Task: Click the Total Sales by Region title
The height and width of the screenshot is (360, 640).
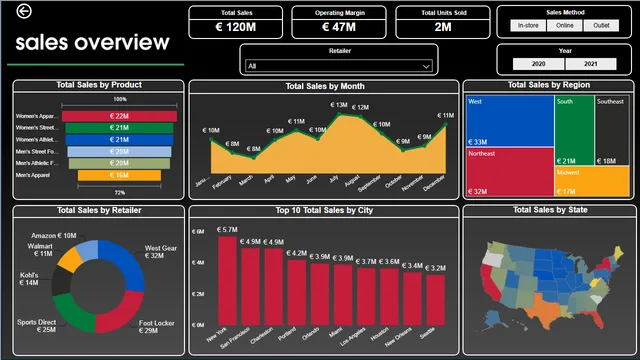Action: coord(549,84)
